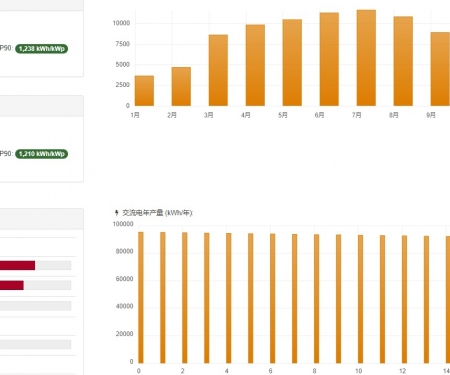Click the green 1,238 kWh/kWp badge
The height and width of the screenshot is (375, 450).
point(41,49)
